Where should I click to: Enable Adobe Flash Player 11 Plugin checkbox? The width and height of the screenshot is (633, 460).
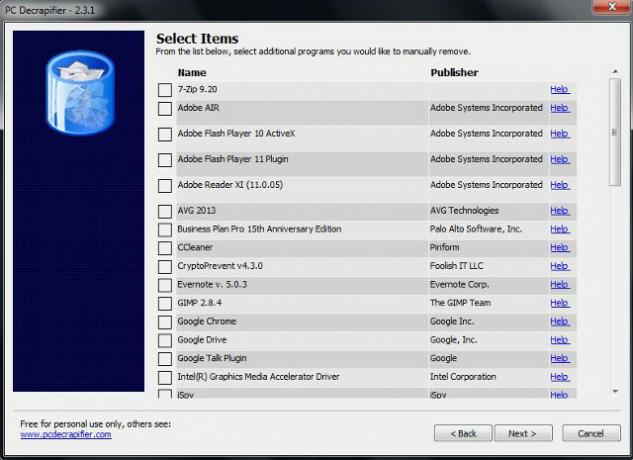[165, 160]
